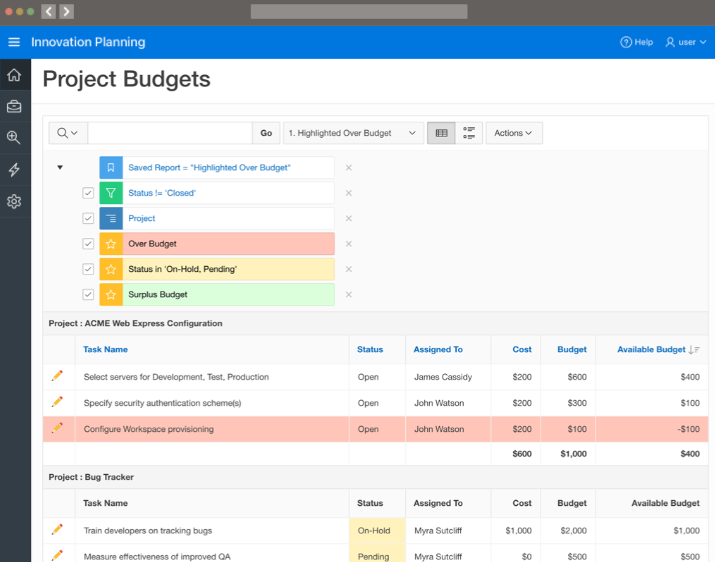Open the gear settings sidebar icon

pos(14,201)
